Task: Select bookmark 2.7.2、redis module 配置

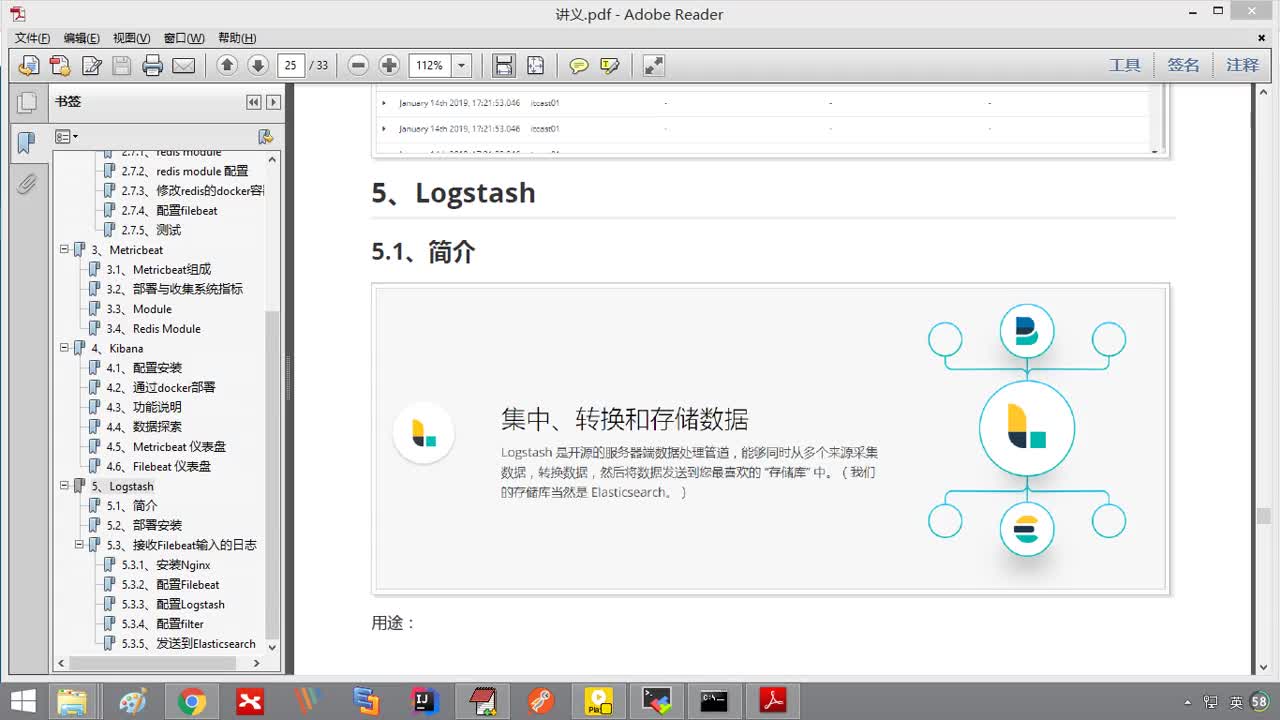Action: pos(185,171)
